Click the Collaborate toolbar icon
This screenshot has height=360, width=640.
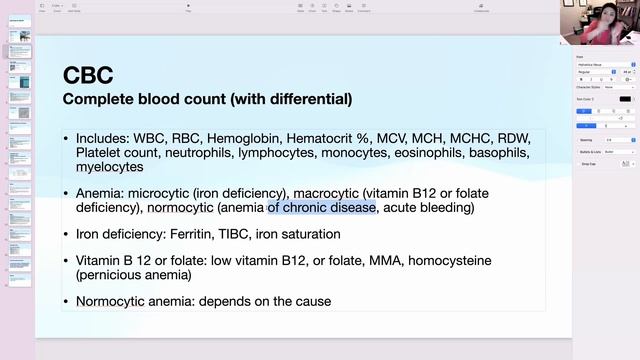481,7
